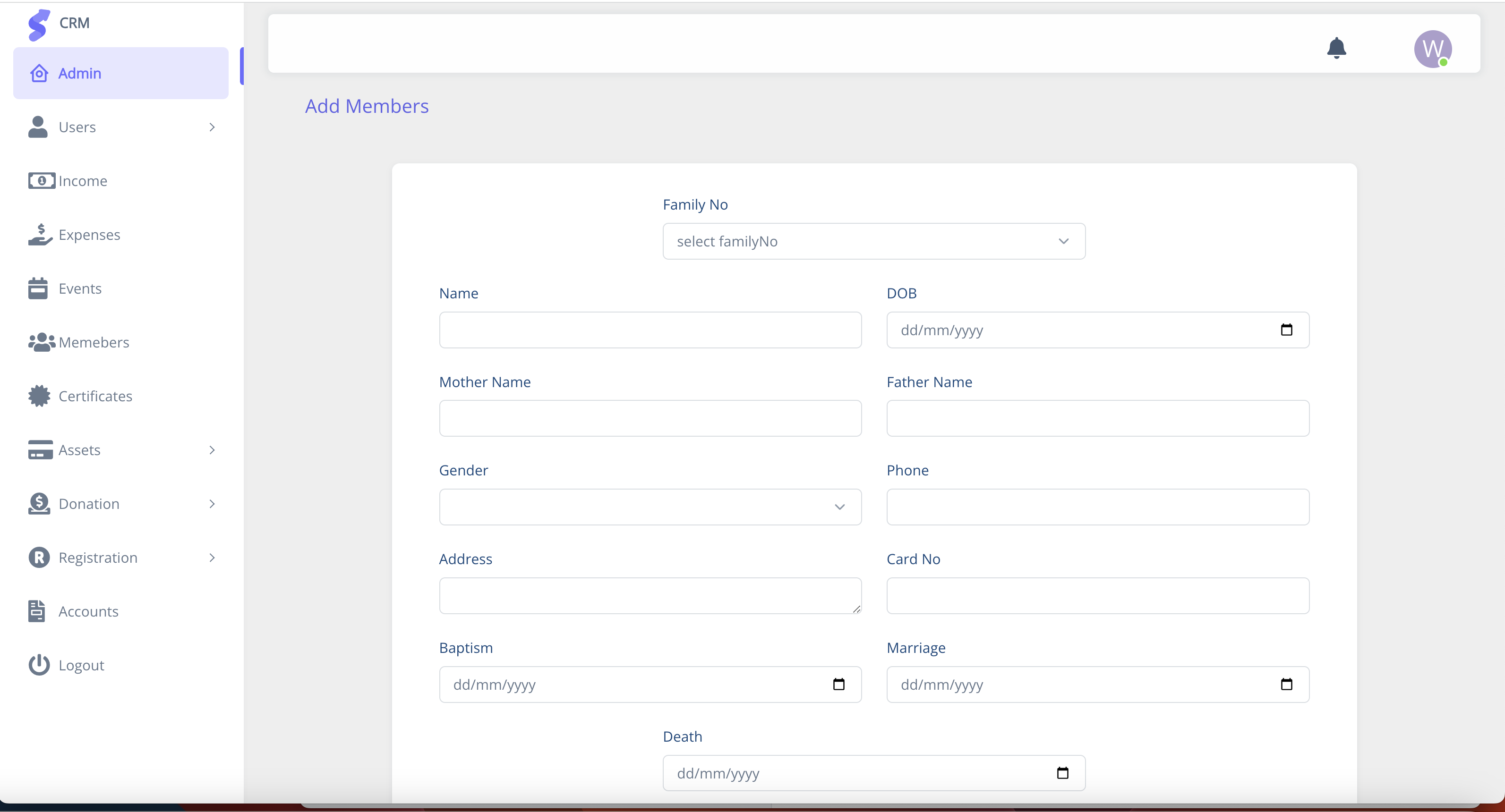Screen dimensions: 1505x812
Task: Open the Gender dropdown
Action: (650, 507)
